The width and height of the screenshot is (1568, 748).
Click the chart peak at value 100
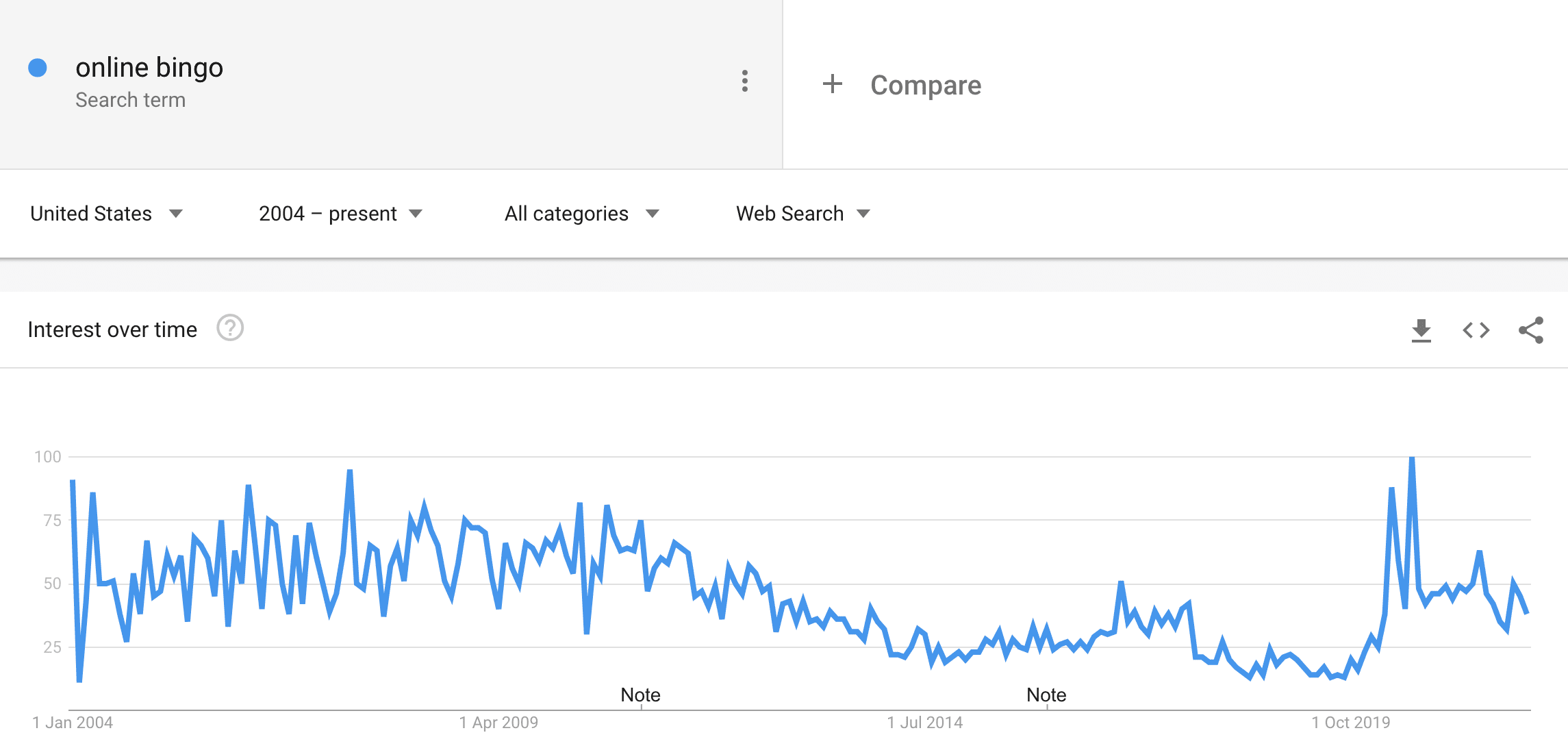[x=1412, y=458]
